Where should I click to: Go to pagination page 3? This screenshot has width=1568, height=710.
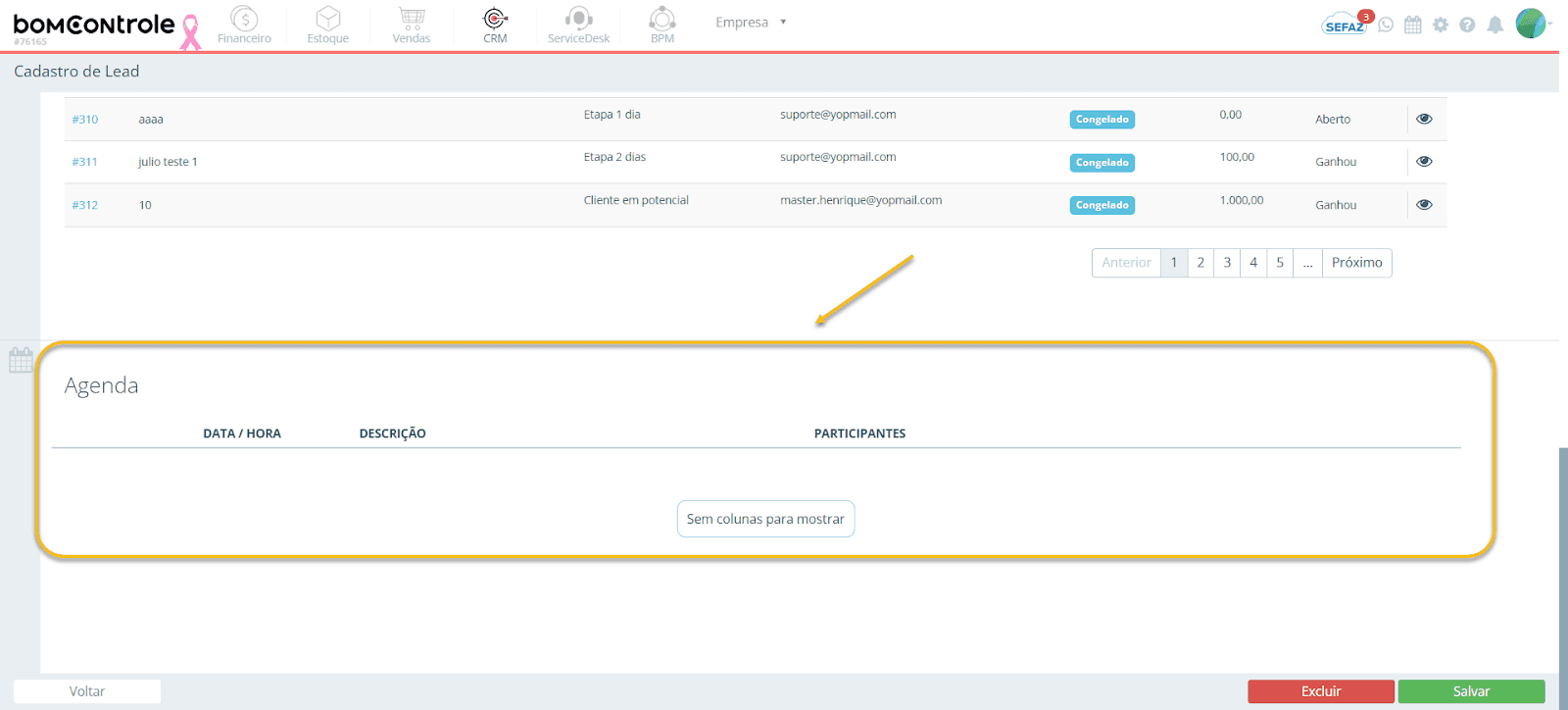[x=1227, y=263]
